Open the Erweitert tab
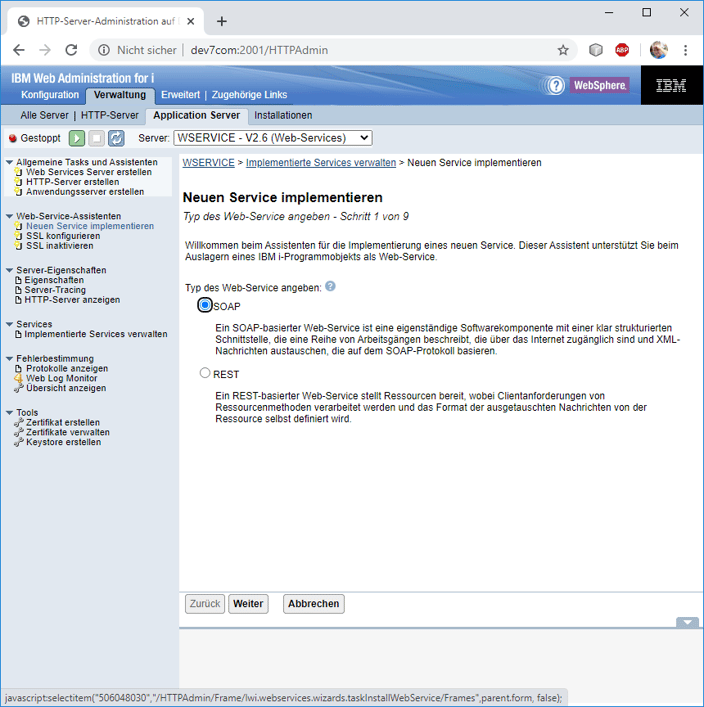Viewport: 704px width, 707px height. 180,95
